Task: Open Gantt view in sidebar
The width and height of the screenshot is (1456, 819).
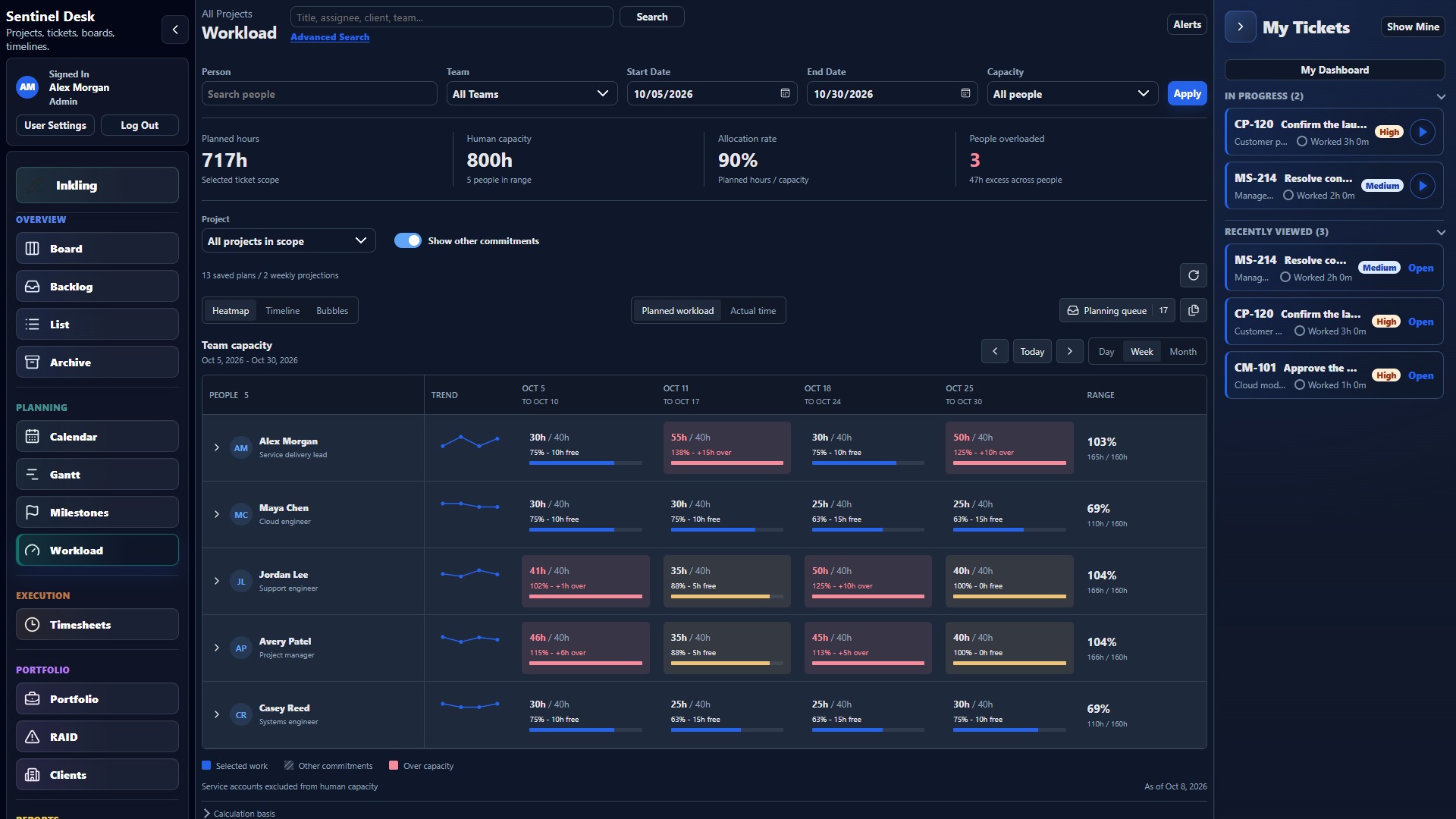Action: click(x=97, y=475)
